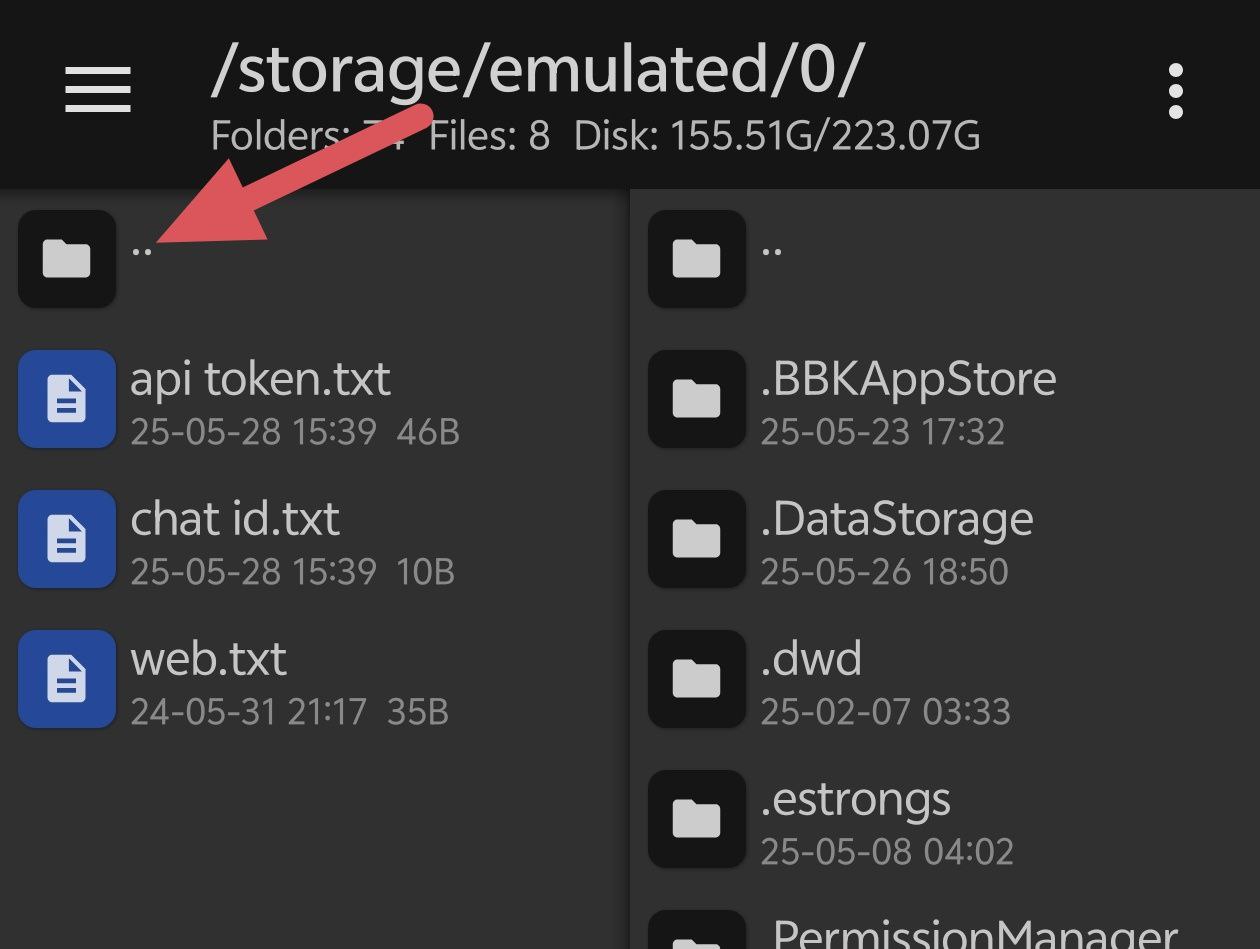Select the chat id.txt filename
The image size is (1260, 949).
click(235, 520)
